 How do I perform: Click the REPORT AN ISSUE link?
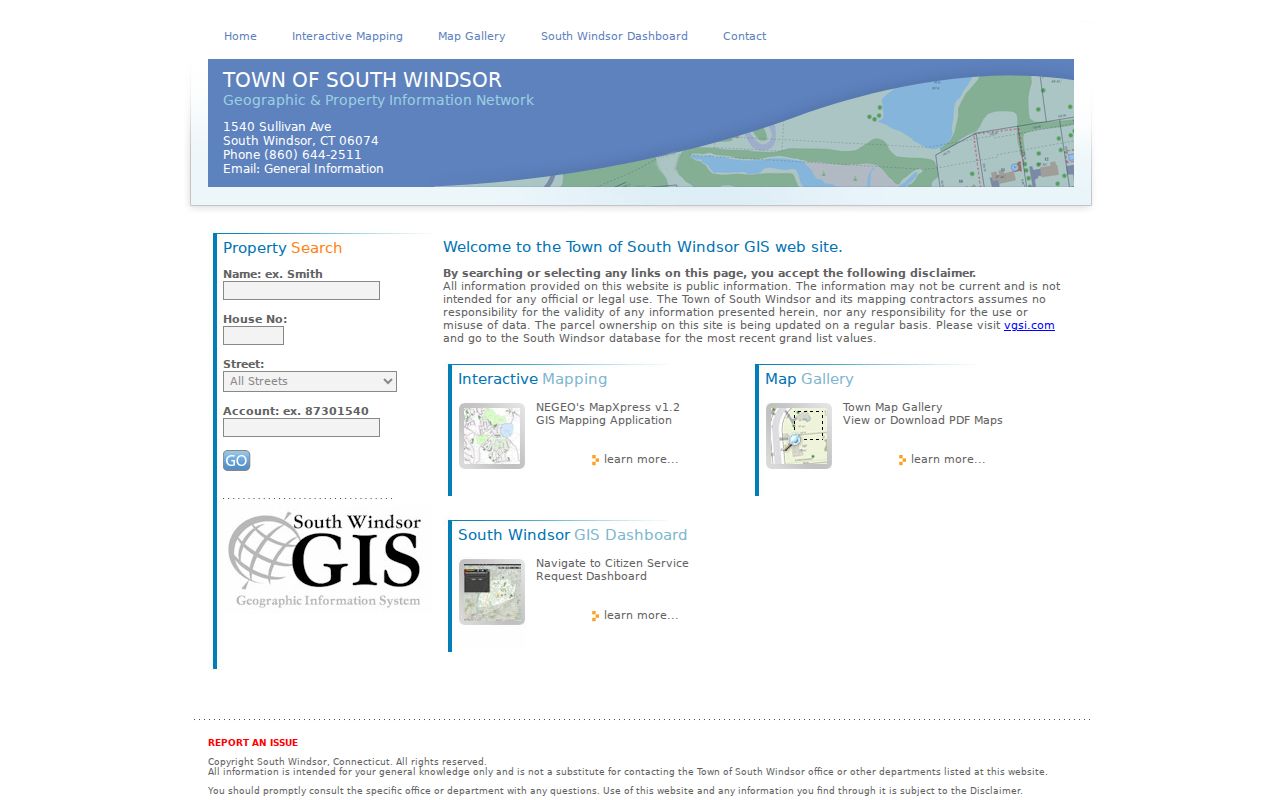click(253, 743)
